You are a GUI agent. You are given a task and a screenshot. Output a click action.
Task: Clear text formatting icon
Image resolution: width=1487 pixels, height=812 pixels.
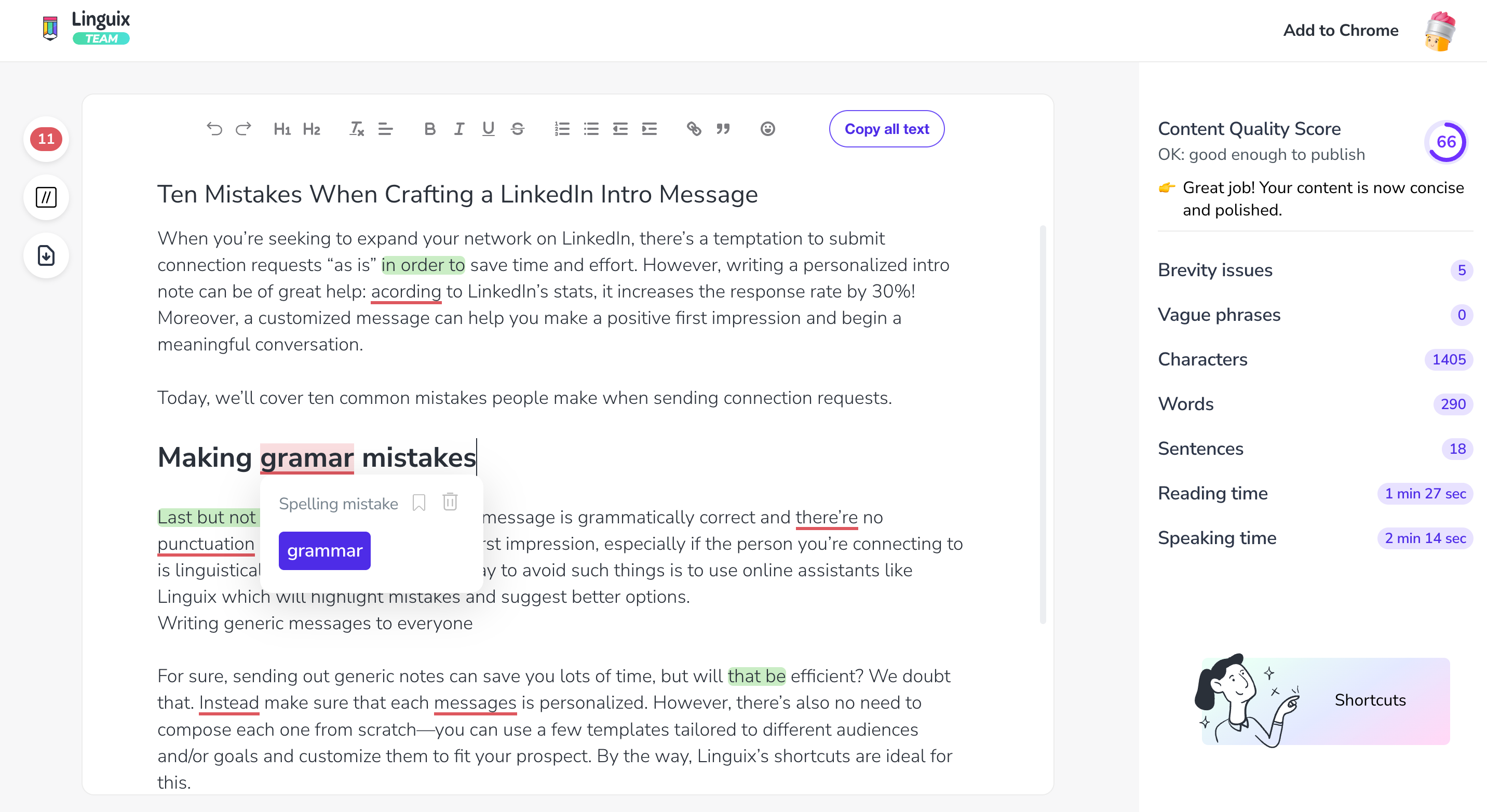tap(356, 129)
